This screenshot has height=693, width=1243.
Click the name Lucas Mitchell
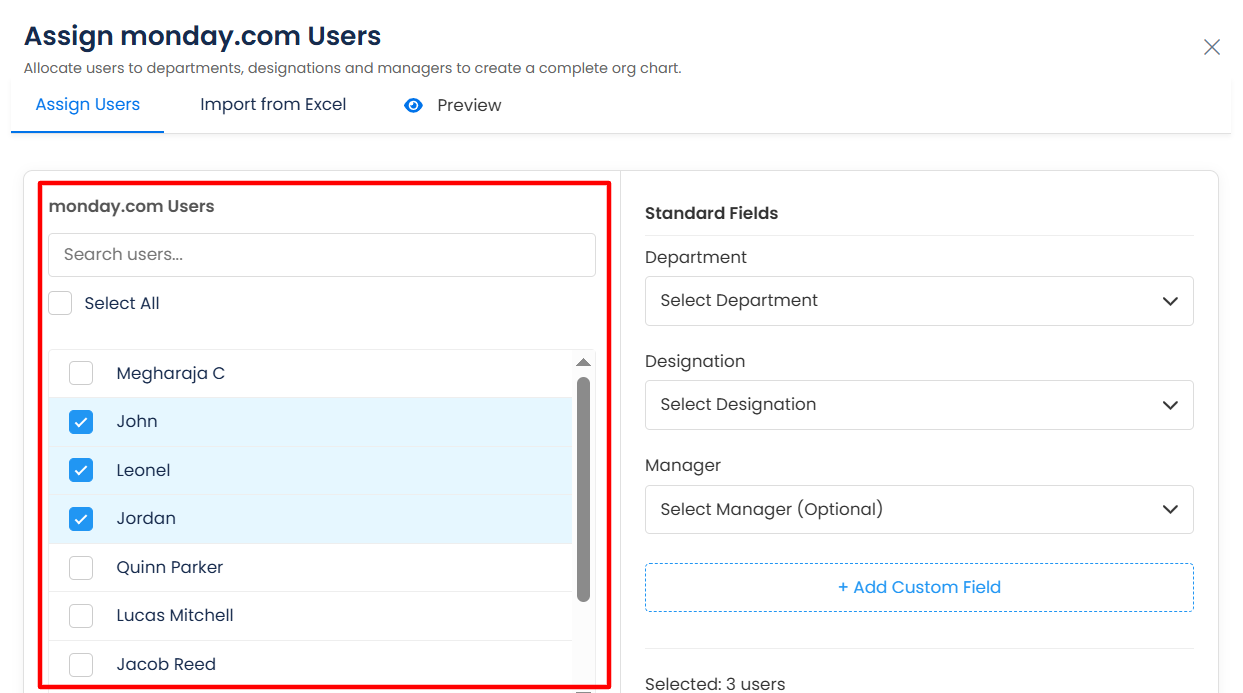(175, 616)
